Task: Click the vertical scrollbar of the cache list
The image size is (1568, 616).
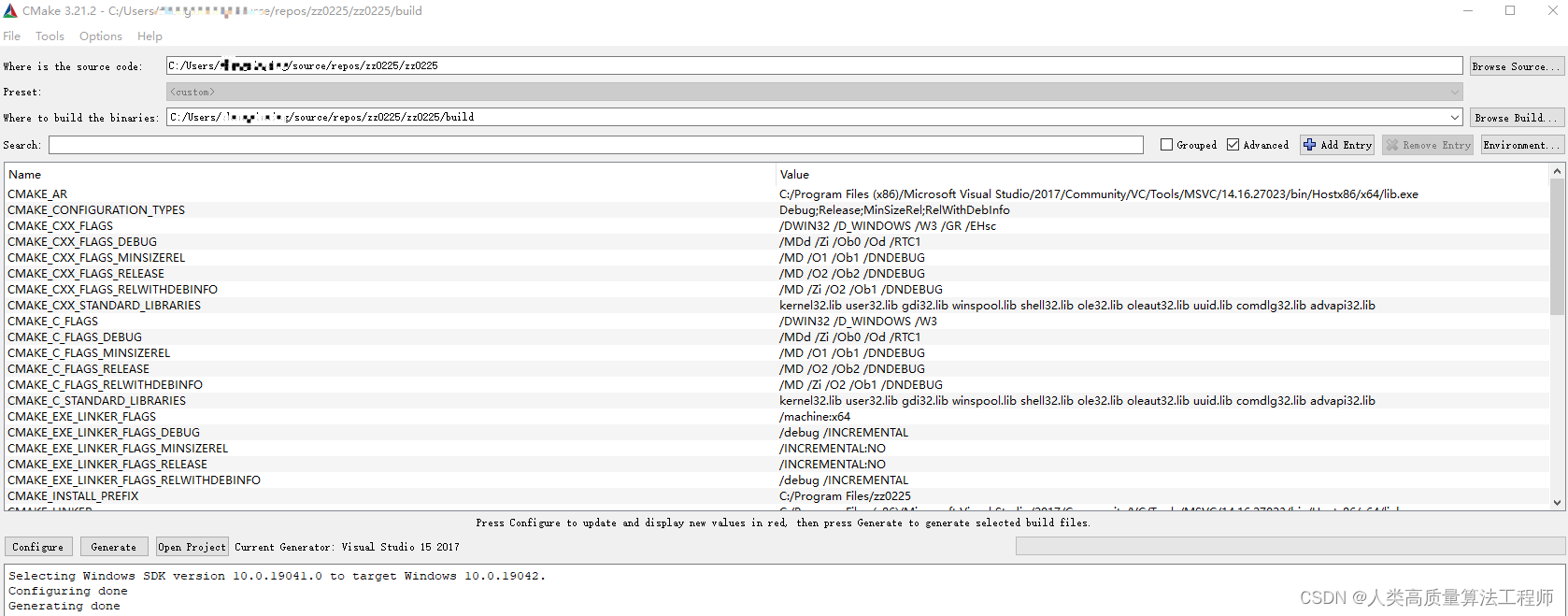Action: tap(1557, 248)
